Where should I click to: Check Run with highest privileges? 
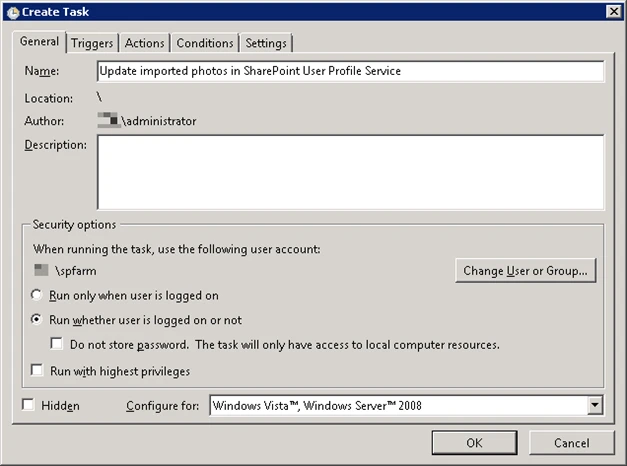pyautogui.click(x=37, y=370)
